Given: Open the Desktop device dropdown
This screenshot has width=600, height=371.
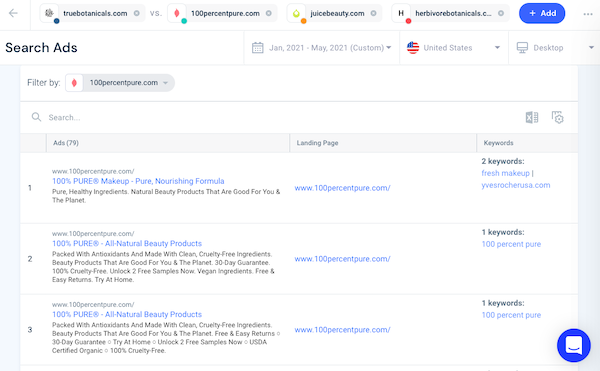Looking at the screenshot, I should coord(554,48).
